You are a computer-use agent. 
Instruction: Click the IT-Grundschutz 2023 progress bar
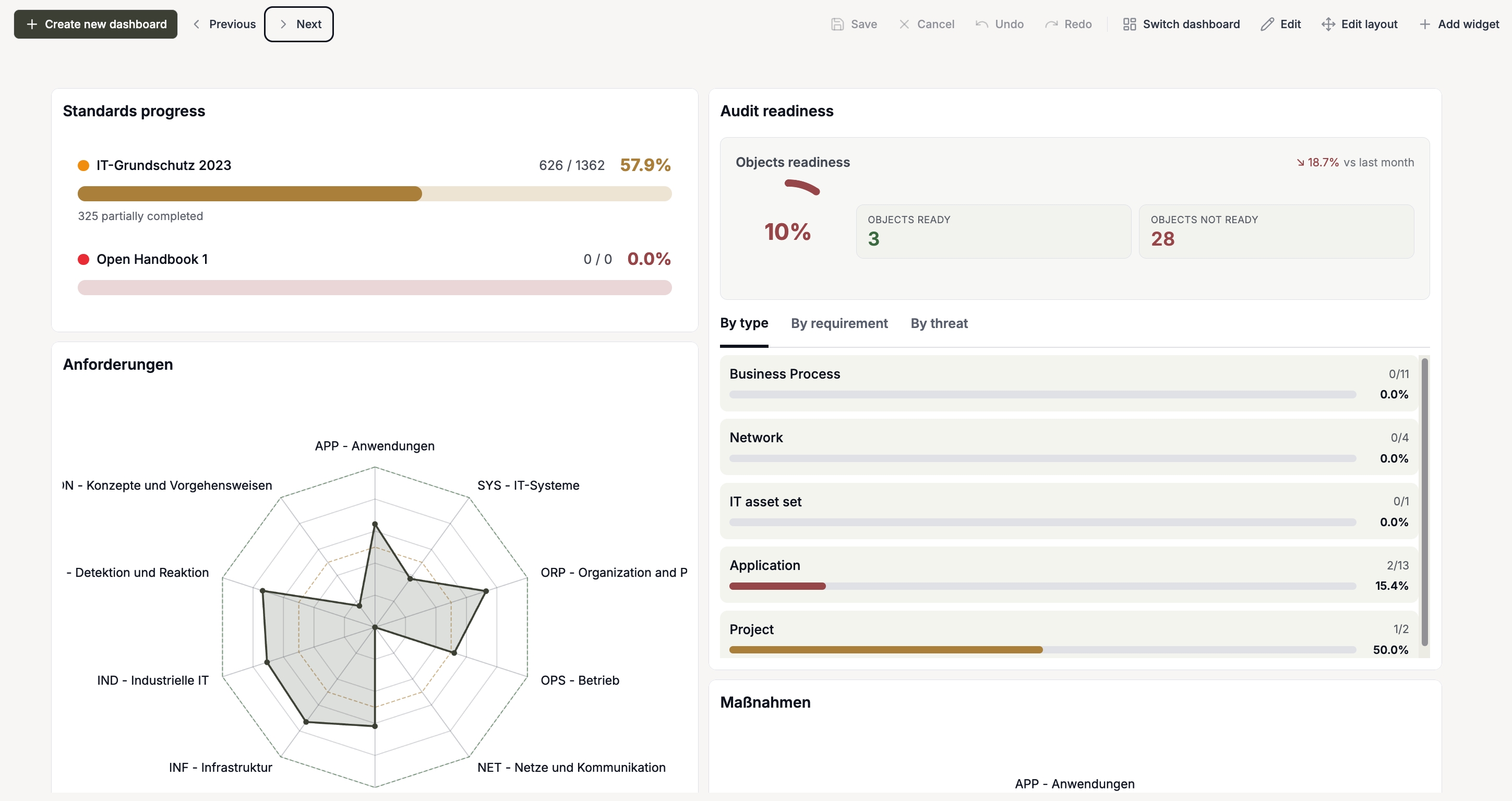(375, 193)
